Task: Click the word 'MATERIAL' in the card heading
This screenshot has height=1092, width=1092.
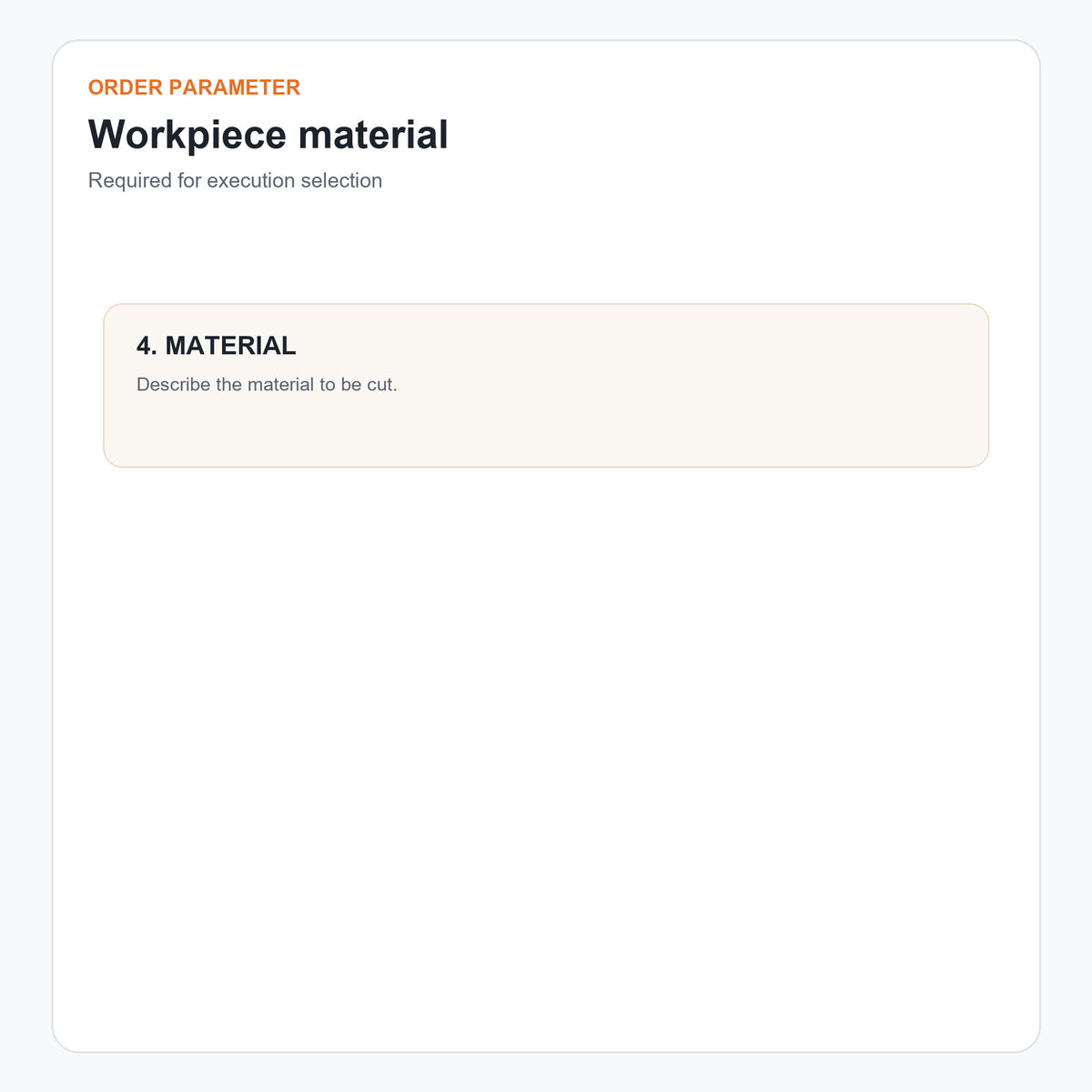Action: (231, 346)
